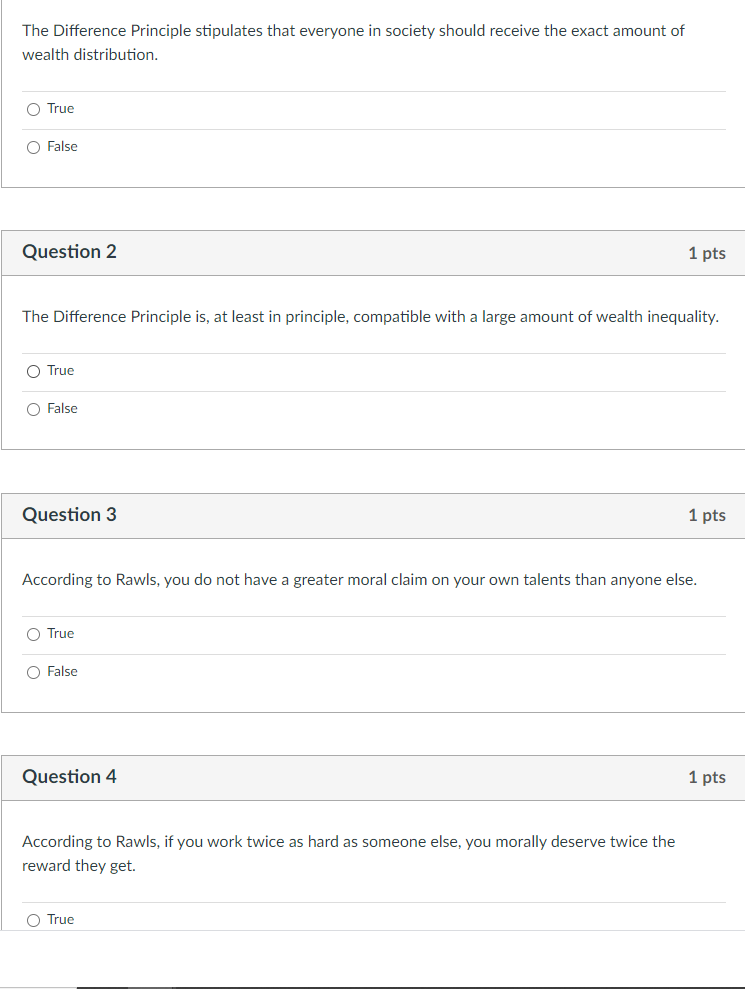Click the False label text in Question 2

[x=60, y=408]
